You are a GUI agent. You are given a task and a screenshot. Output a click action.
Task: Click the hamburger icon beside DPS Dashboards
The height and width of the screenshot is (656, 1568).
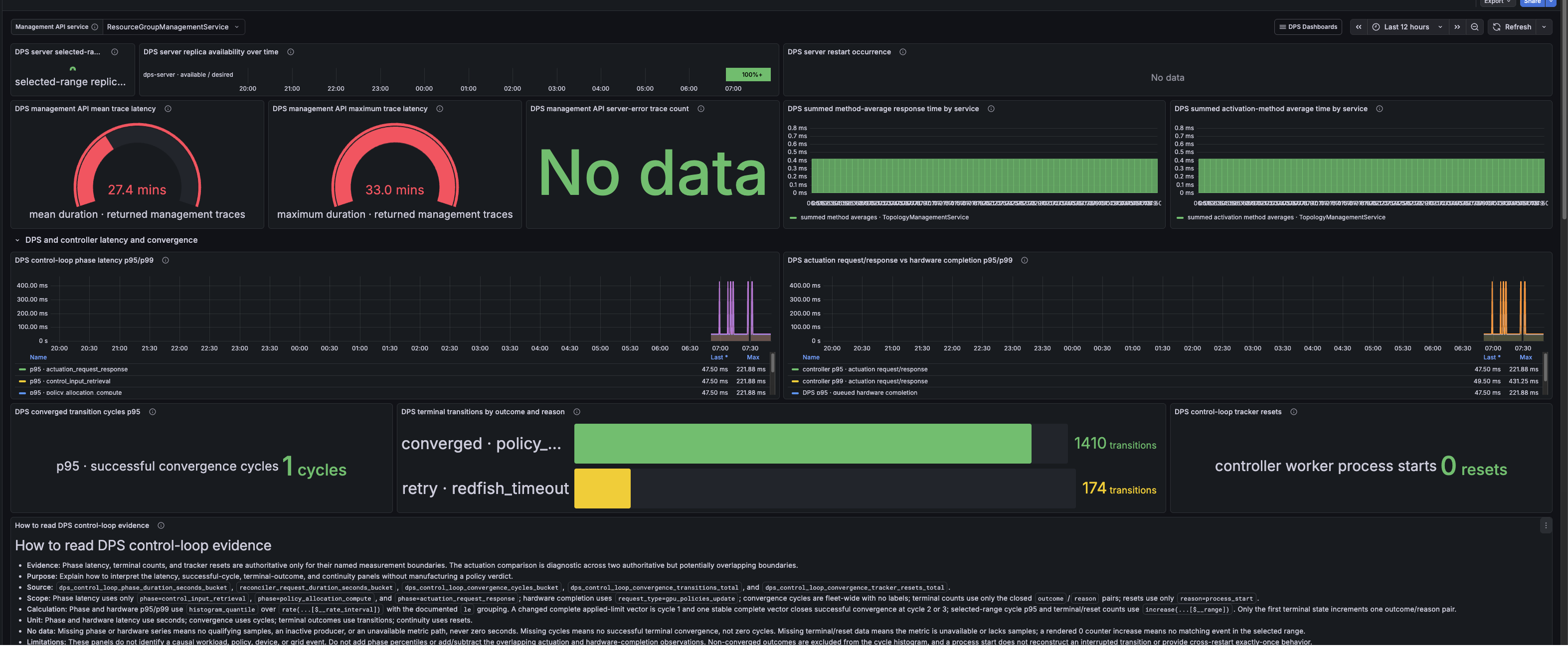pyautogui.click(x=1282, y=27)
